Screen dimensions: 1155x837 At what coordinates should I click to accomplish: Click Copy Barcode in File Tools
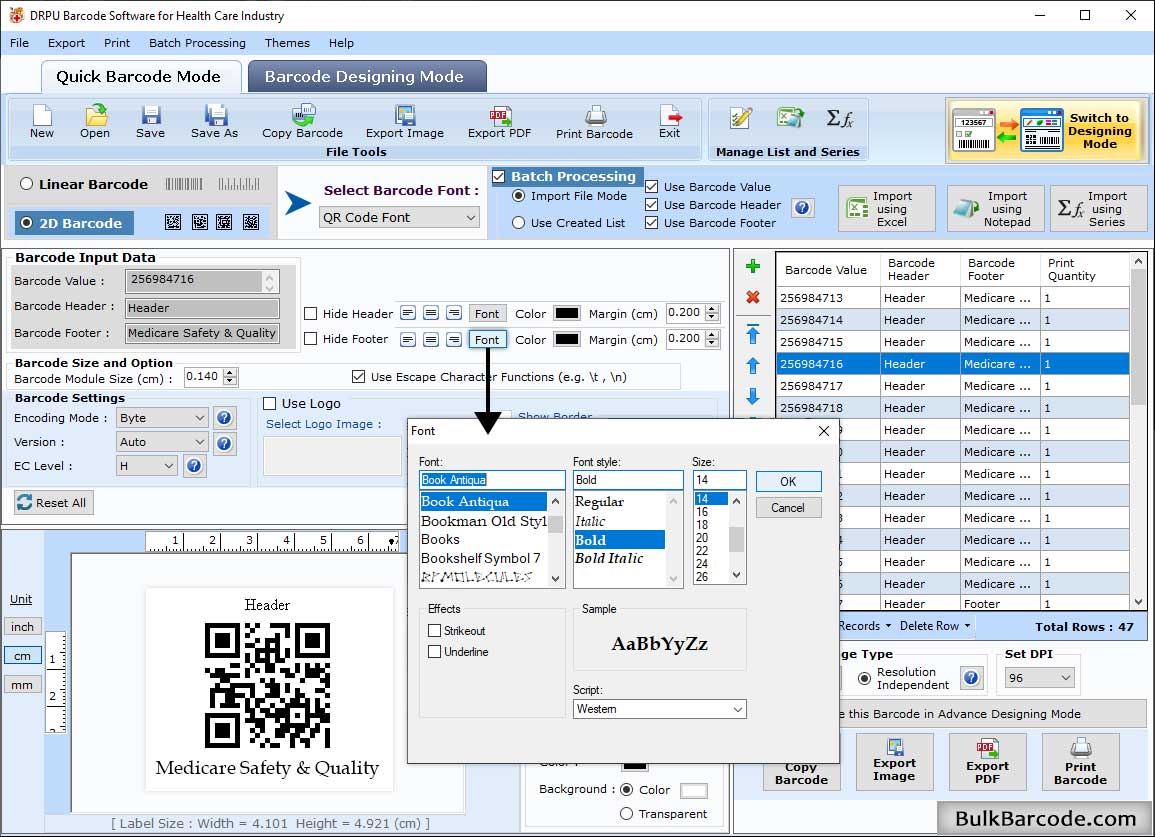tap(302, 121)
